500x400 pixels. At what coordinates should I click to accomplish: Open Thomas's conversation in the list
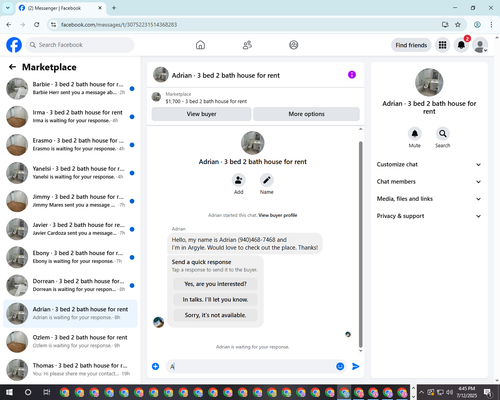click(70, 370)
